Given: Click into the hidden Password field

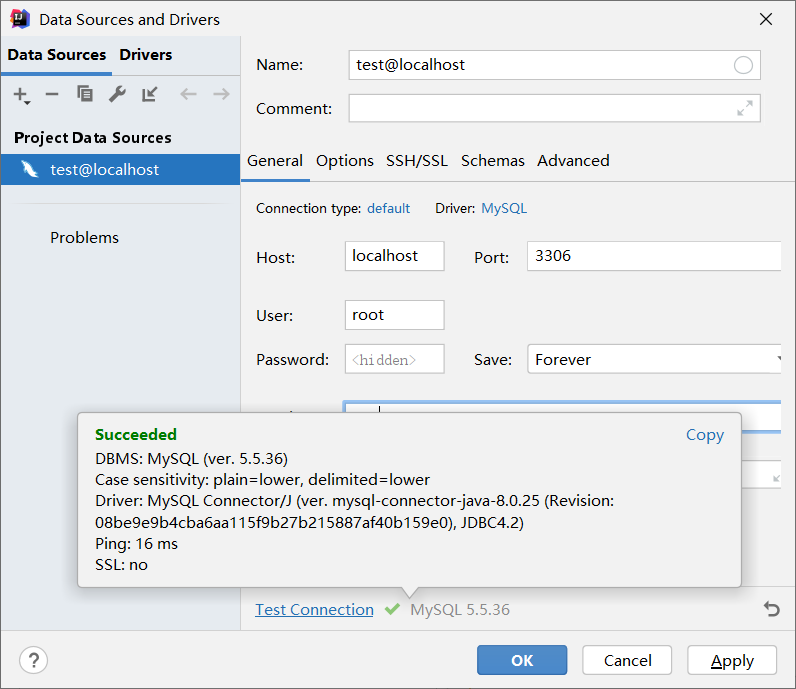Looking at the screenshot, I should tap(394, 359).
